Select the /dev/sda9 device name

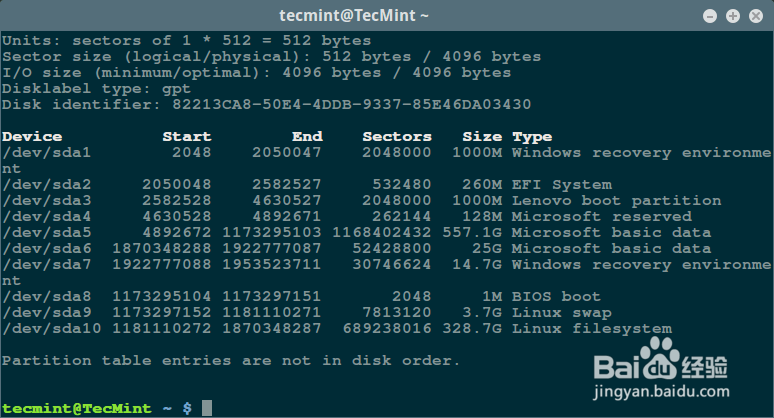point(47,312)
